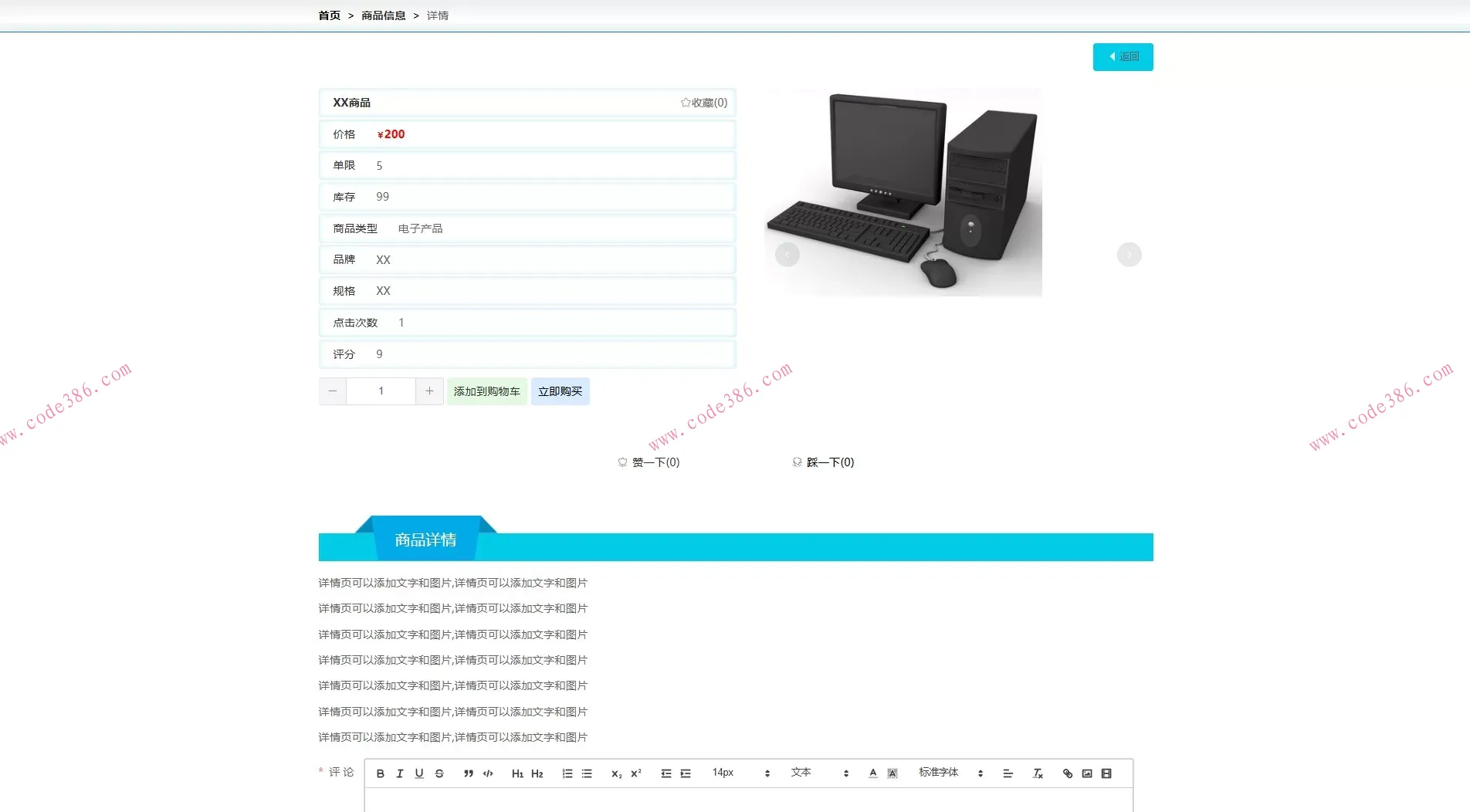Toggle bold formatting in the comment editor

pyautogui.click(x=380, y=773)
